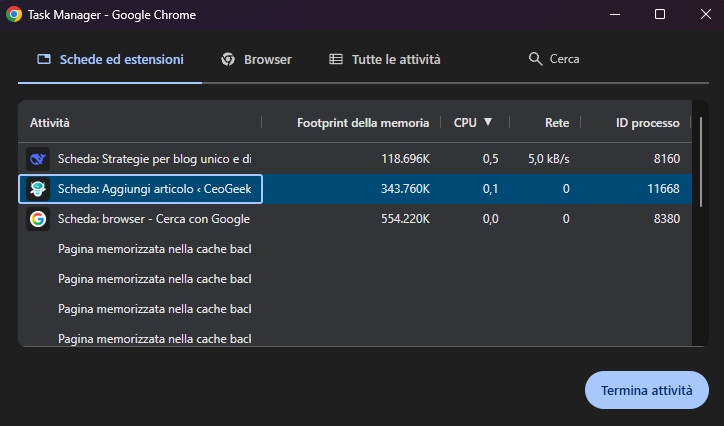
Task: Click the list icon beside Tutte le attività
Action: [336, 59]
